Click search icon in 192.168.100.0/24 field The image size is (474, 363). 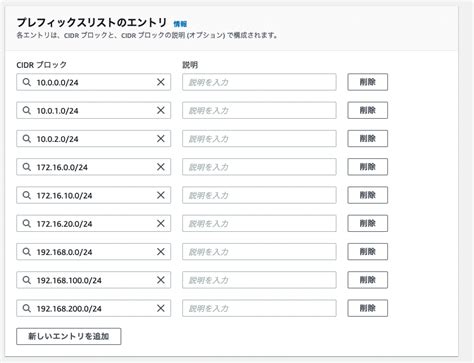coord(27,280)
